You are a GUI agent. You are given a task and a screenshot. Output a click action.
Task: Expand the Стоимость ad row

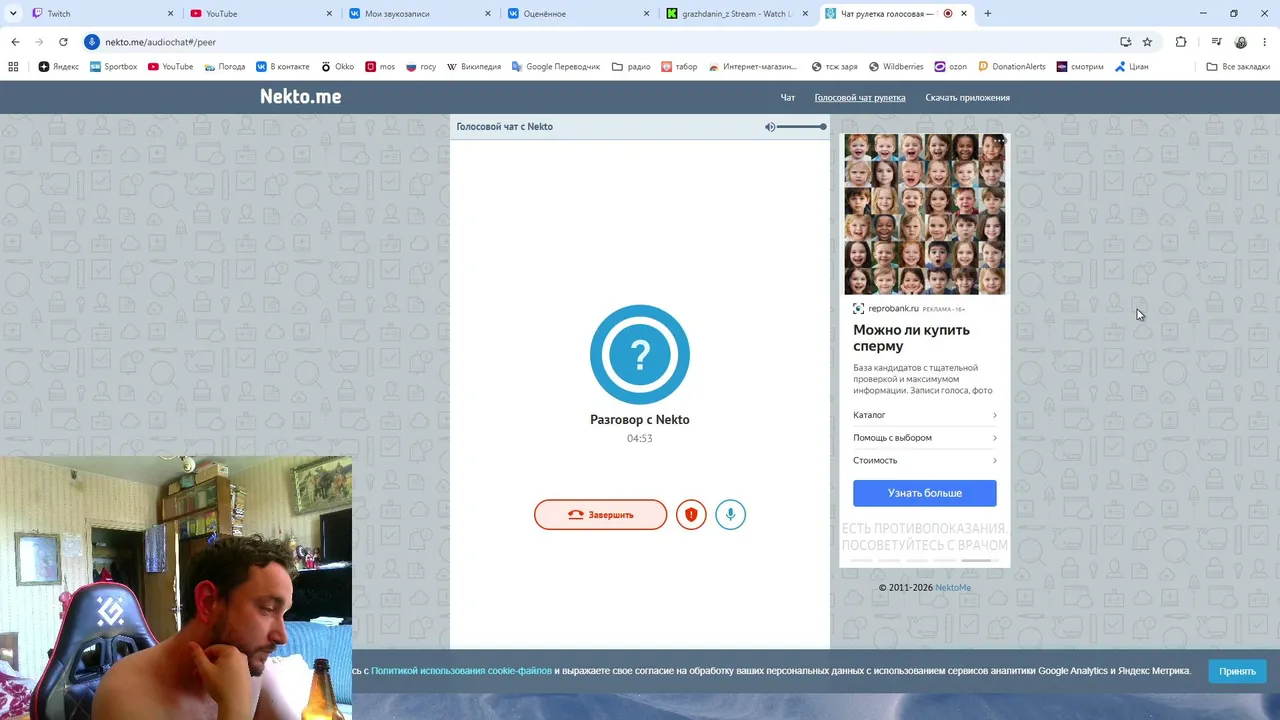coord(925,461)
